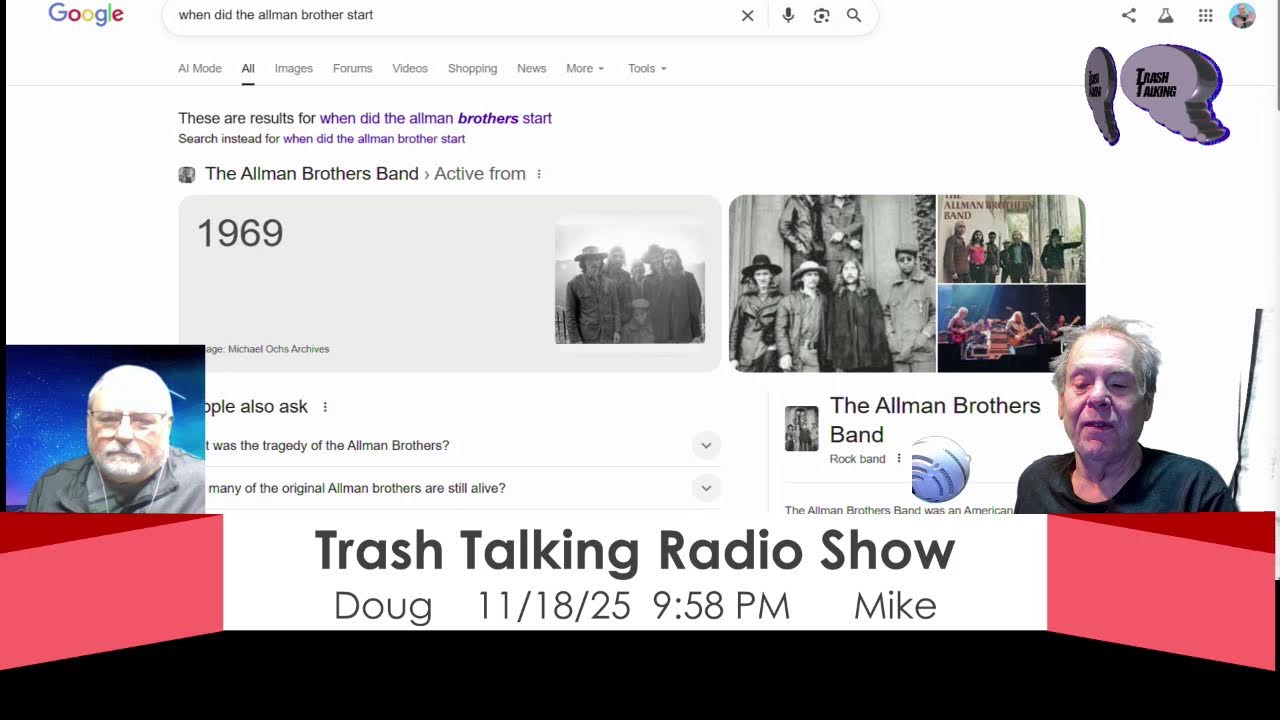Open the album cover band thumbnail
1280x720 pixels.
click(1011, 239)
